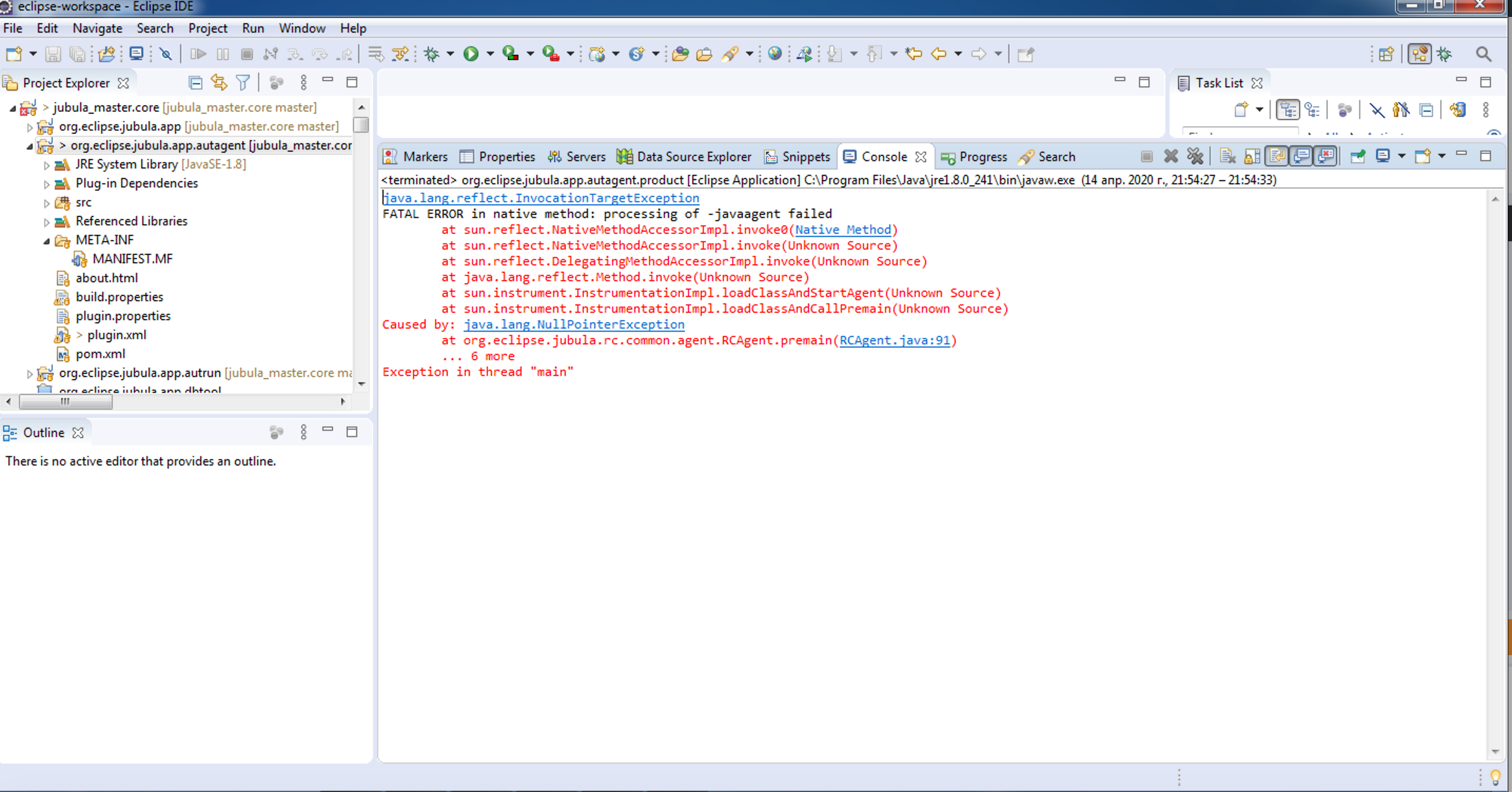The image size is (1512, 792).
Task: Launch Debug with the green bug icon
Action: (x=432, y=54)
